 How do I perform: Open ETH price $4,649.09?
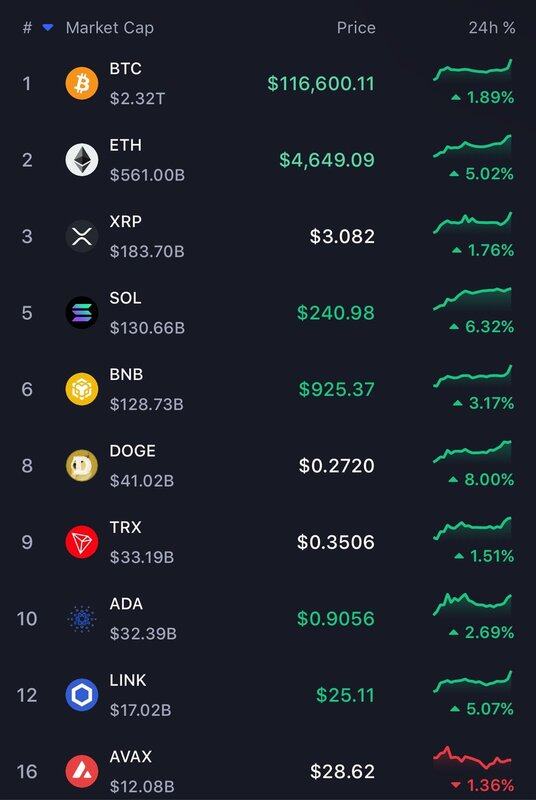pos(327,160)
